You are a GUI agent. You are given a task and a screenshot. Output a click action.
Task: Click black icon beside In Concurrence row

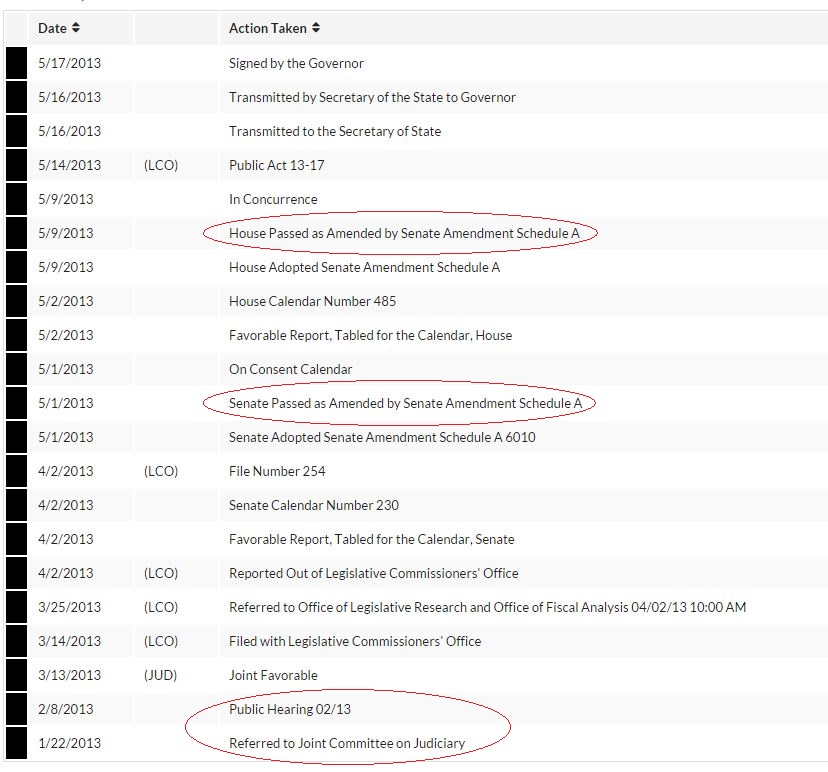[16, 199]
